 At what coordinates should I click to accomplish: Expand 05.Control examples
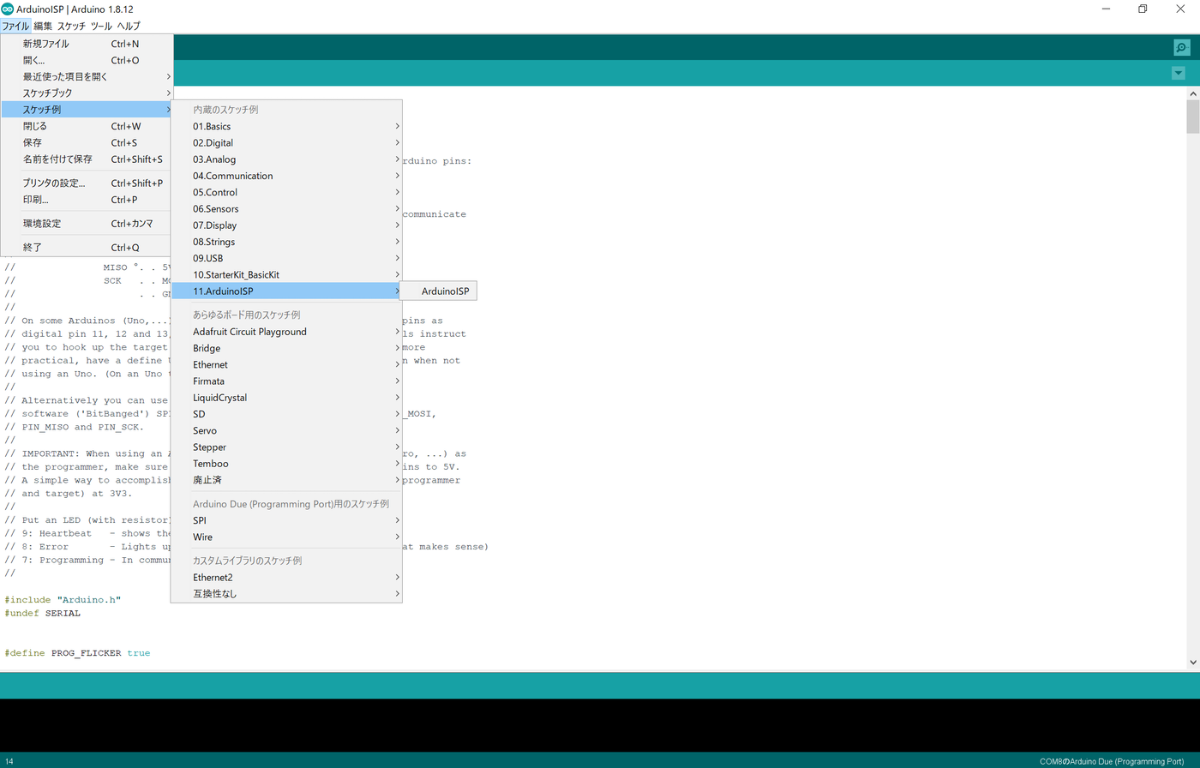[287, 192]
